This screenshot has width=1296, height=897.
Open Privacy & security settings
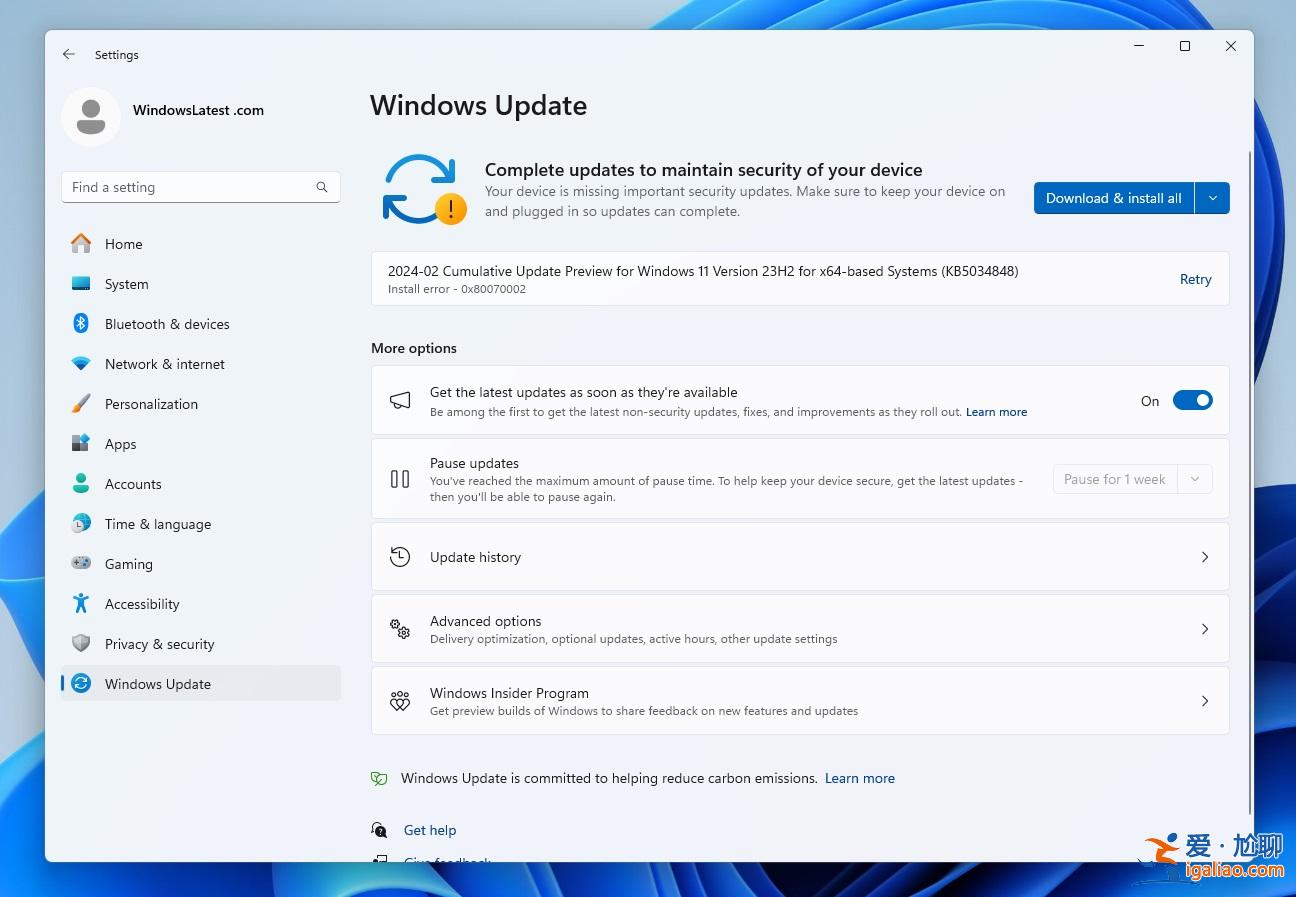pos(160,644)
